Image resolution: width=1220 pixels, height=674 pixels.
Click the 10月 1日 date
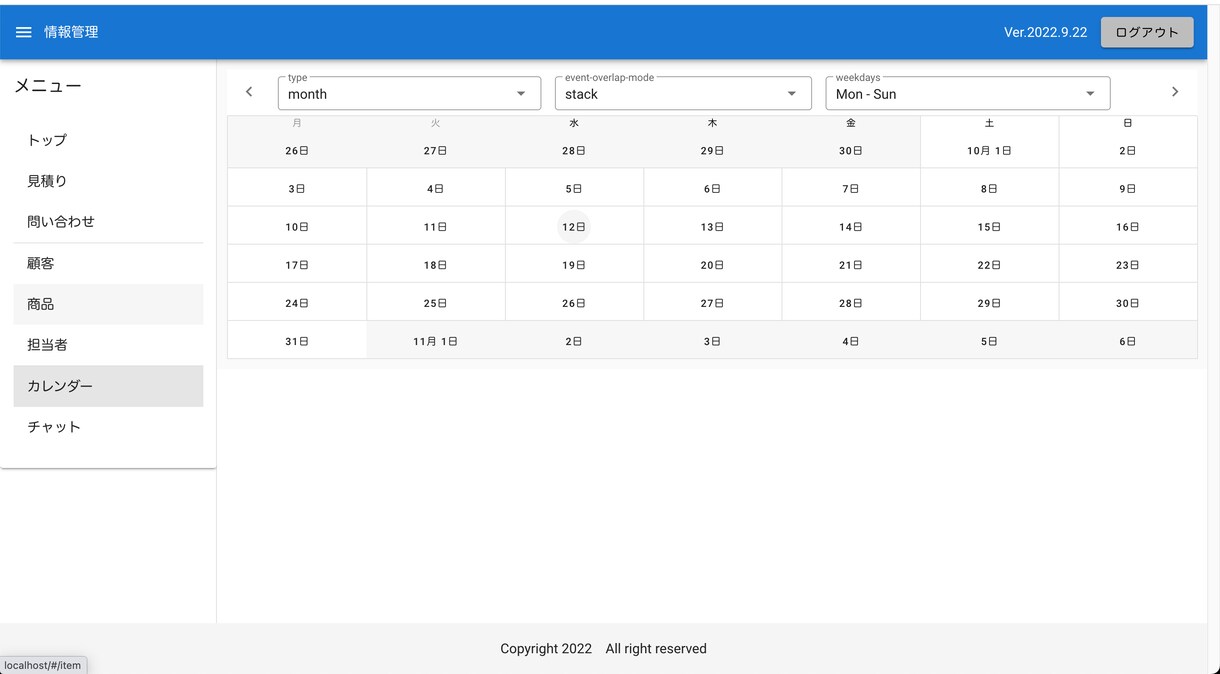click(989, 151)
